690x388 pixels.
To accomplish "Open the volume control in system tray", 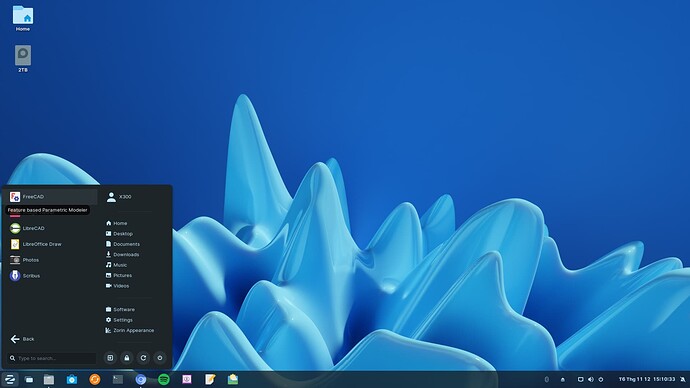I will point(591,379).
